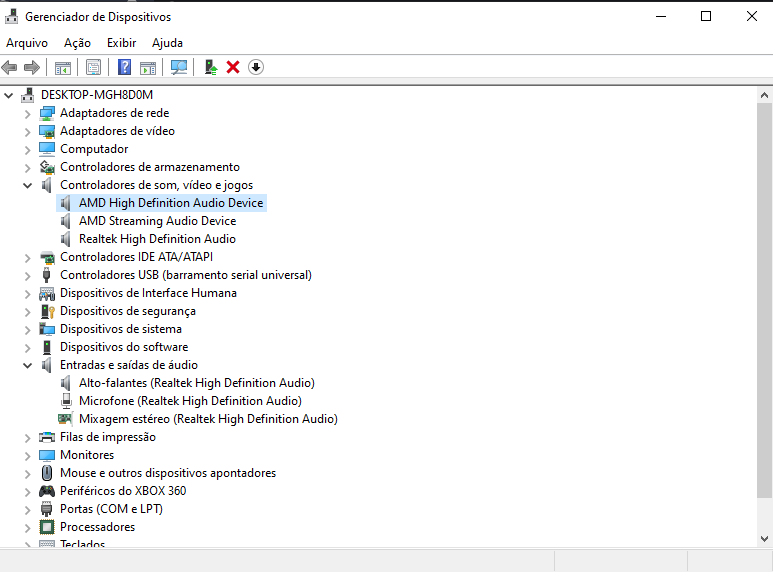Expand Filas de impressão chevron

pos(28,437)
